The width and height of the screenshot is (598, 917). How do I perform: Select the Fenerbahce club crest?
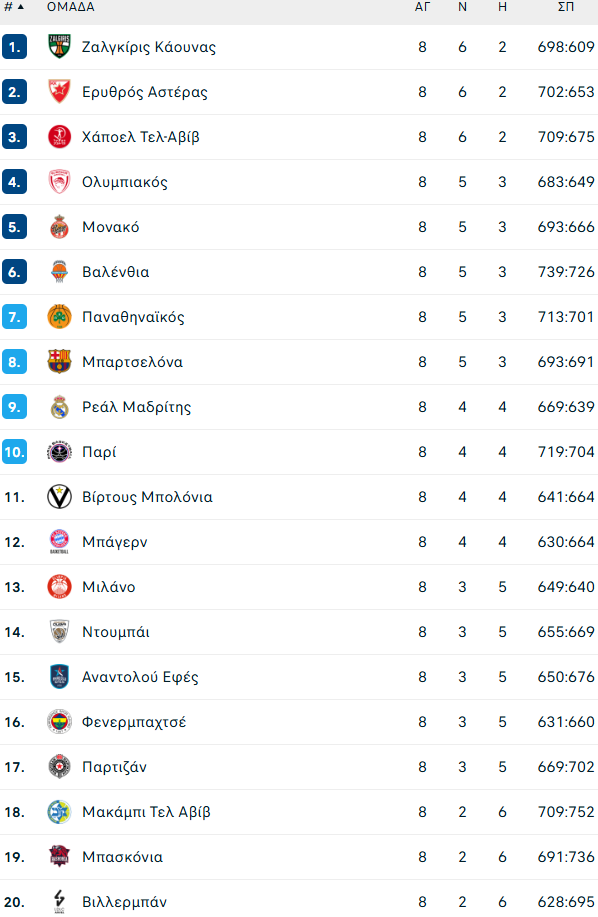[x=59, y=721]
